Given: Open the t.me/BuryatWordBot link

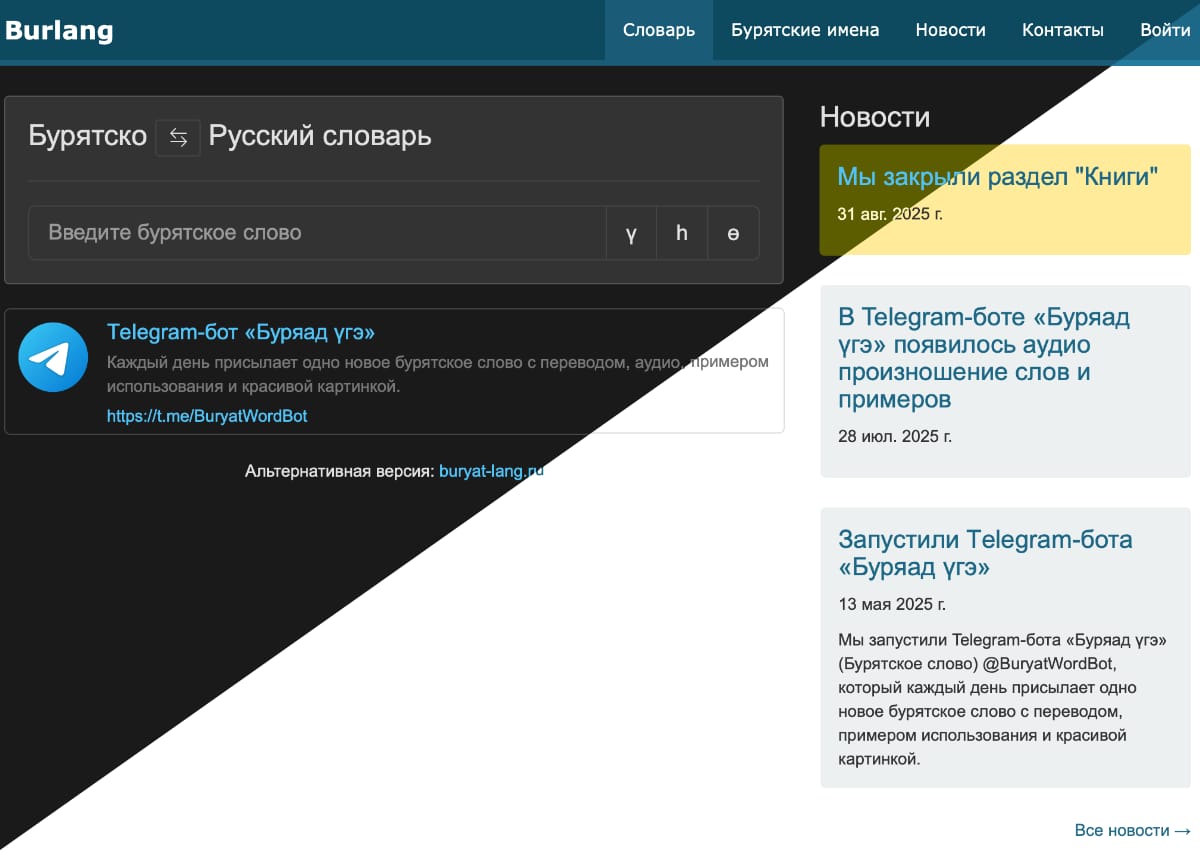Looking at the screenshot, I should click(207, 415).
